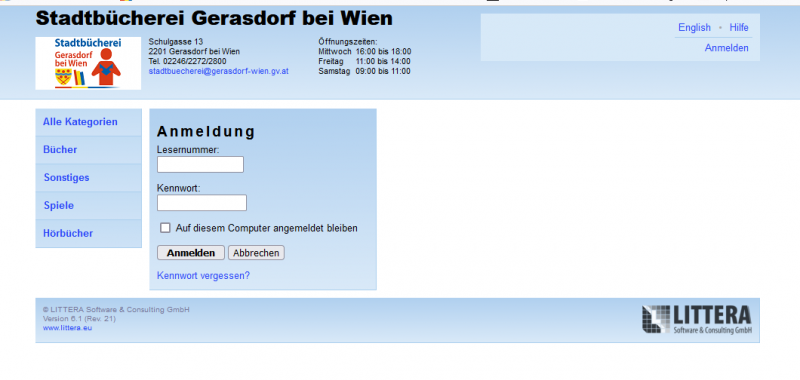Open 'Kennwort vergessen?' link

pyautogui.click(x=204, y=276)
